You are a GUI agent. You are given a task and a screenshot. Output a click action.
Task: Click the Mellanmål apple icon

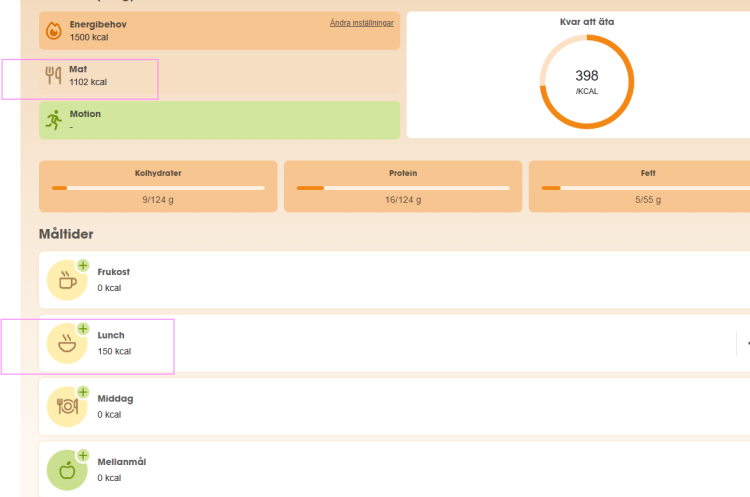(x=67, y=469)
